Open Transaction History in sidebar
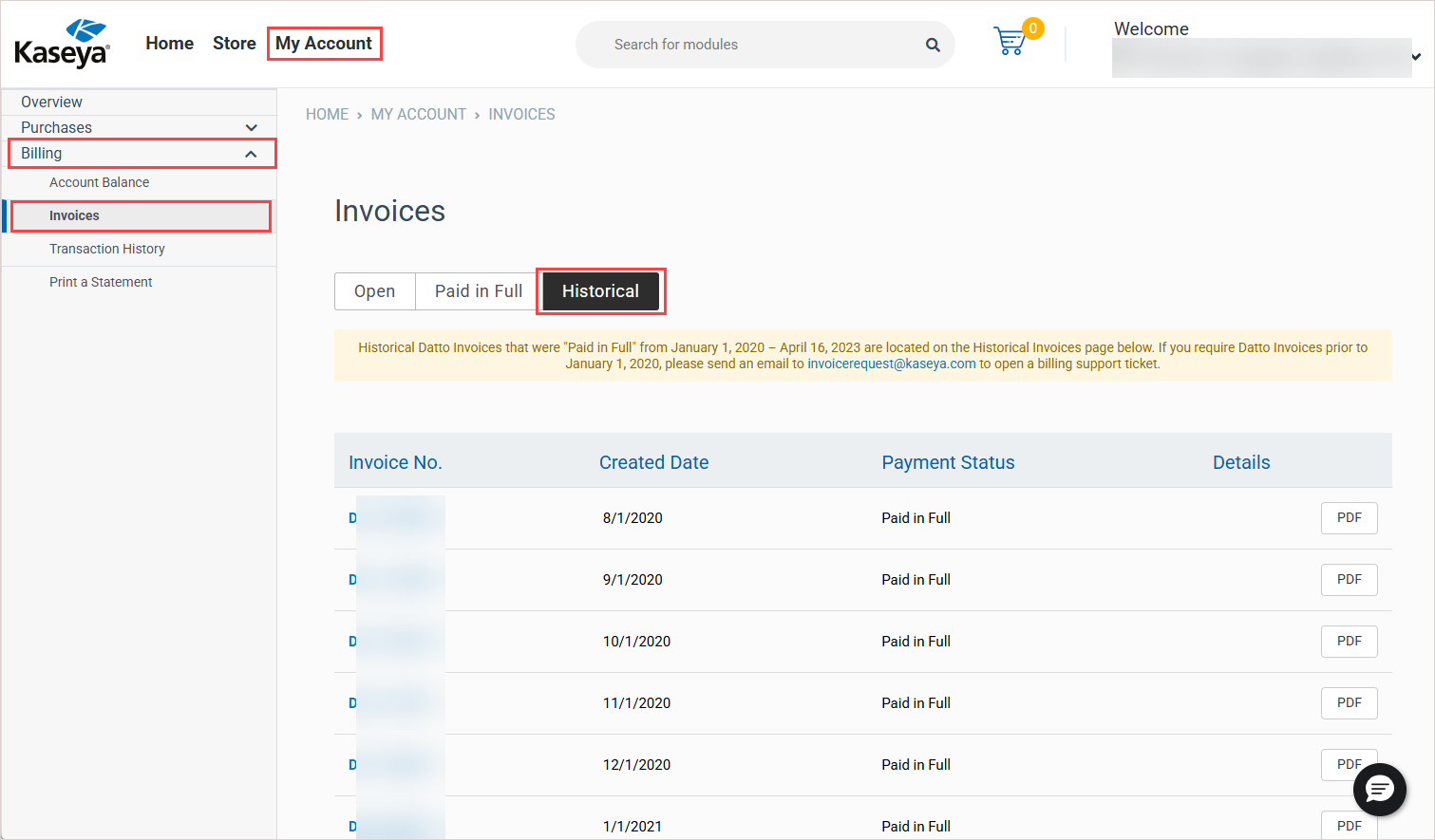Viewport: 1435px width, 840px height. (x=107, y=249)
